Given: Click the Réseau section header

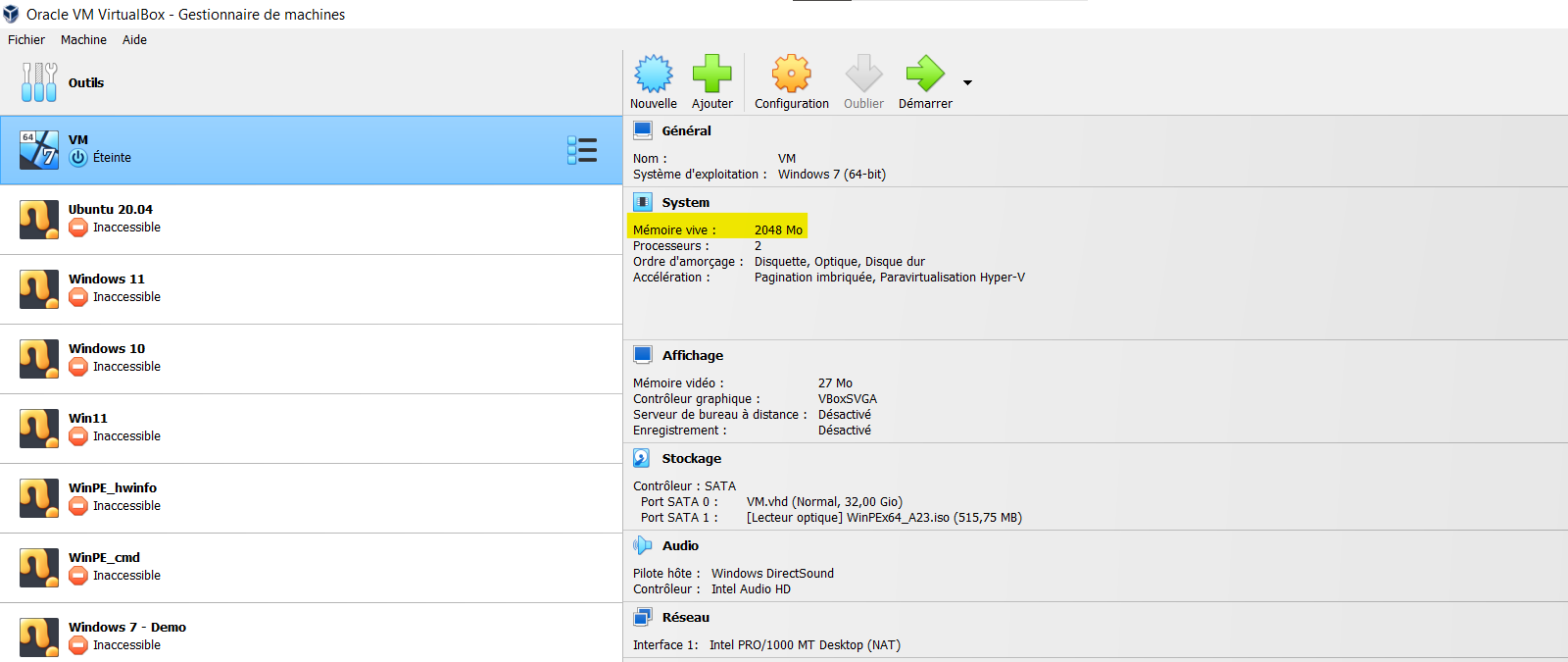Looking at the screenshot, I should click(685, 617).
